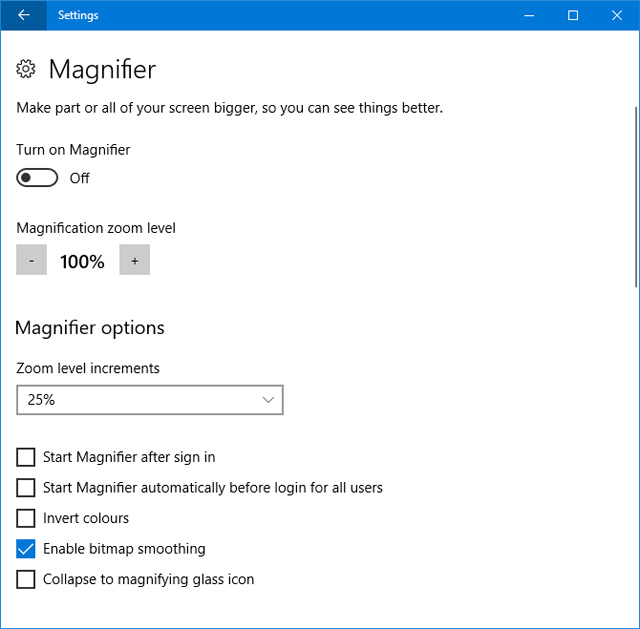The width and height of the screenshot is (640, 629).
Task: Uncheck Enable bitmap smoothing
Action: pos(26,549)
